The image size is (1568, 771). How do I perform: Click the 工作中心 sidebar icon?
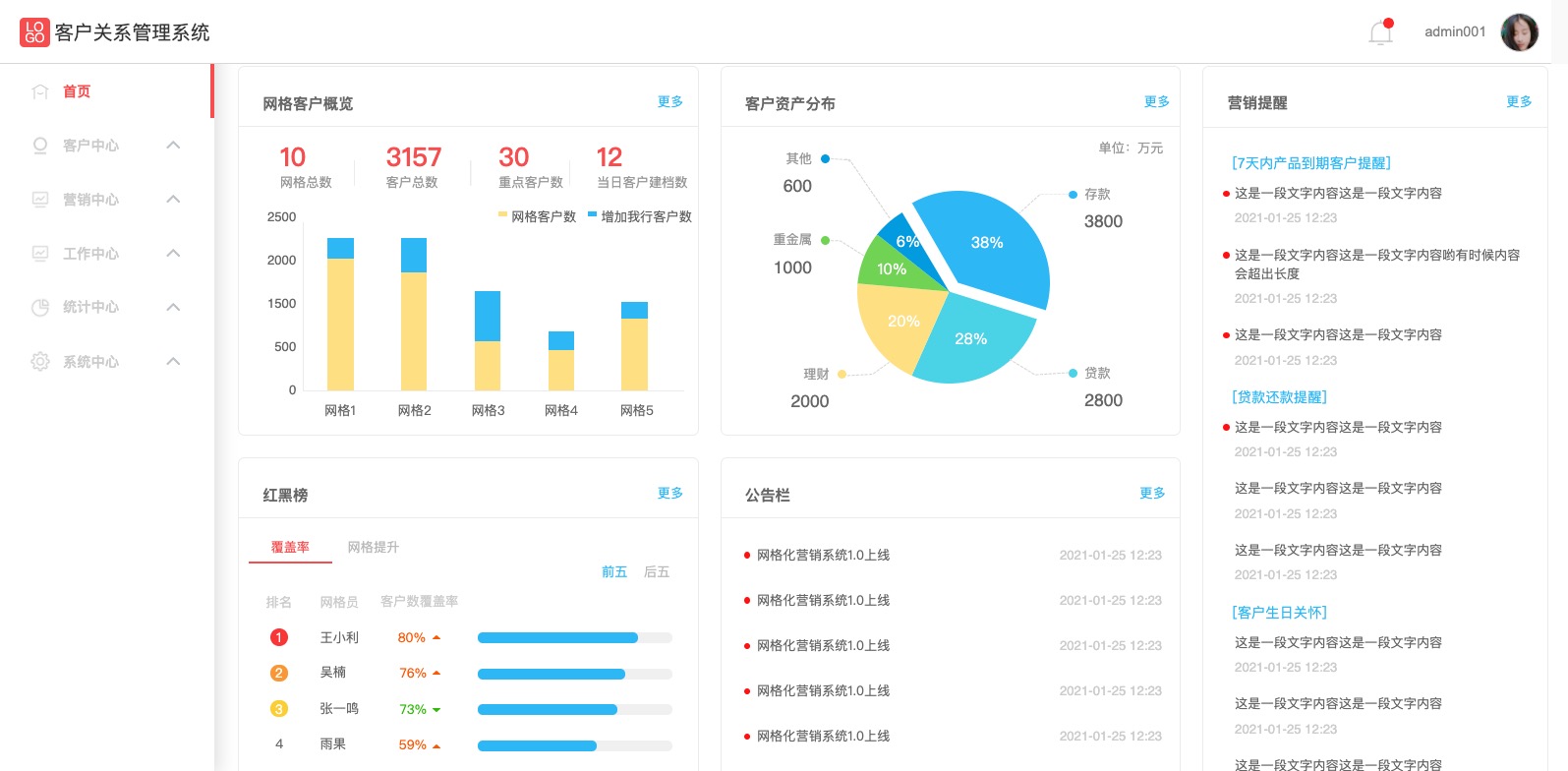click(40, 254)
